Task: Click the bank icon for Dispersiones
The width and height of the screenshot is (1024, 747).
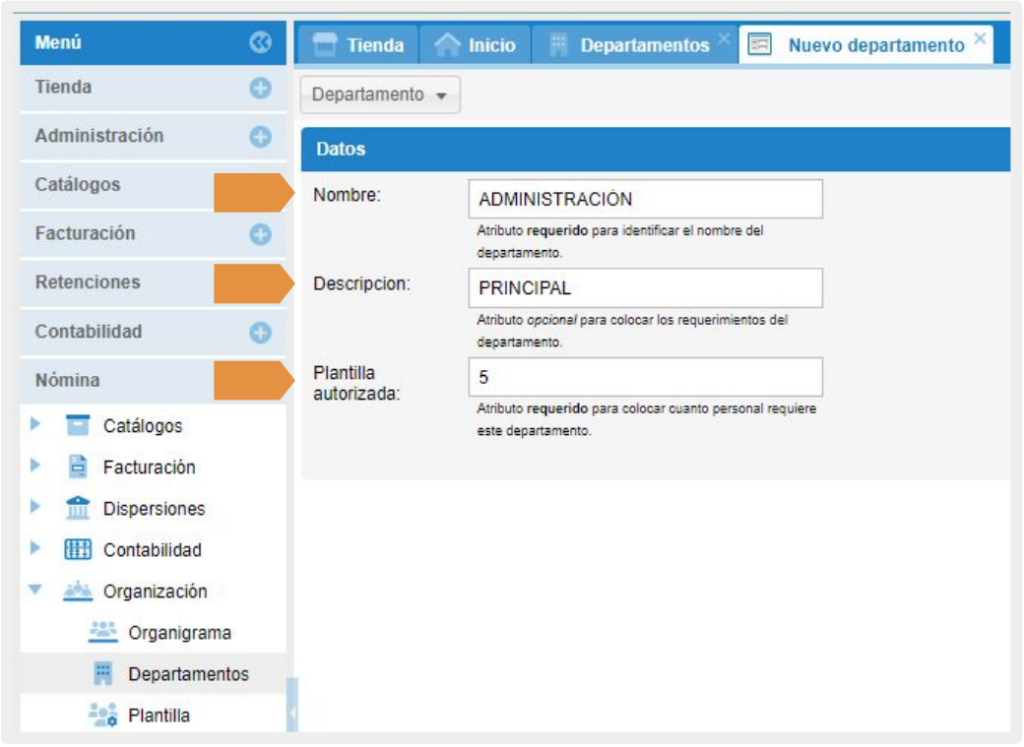Action: click(78, 509)
